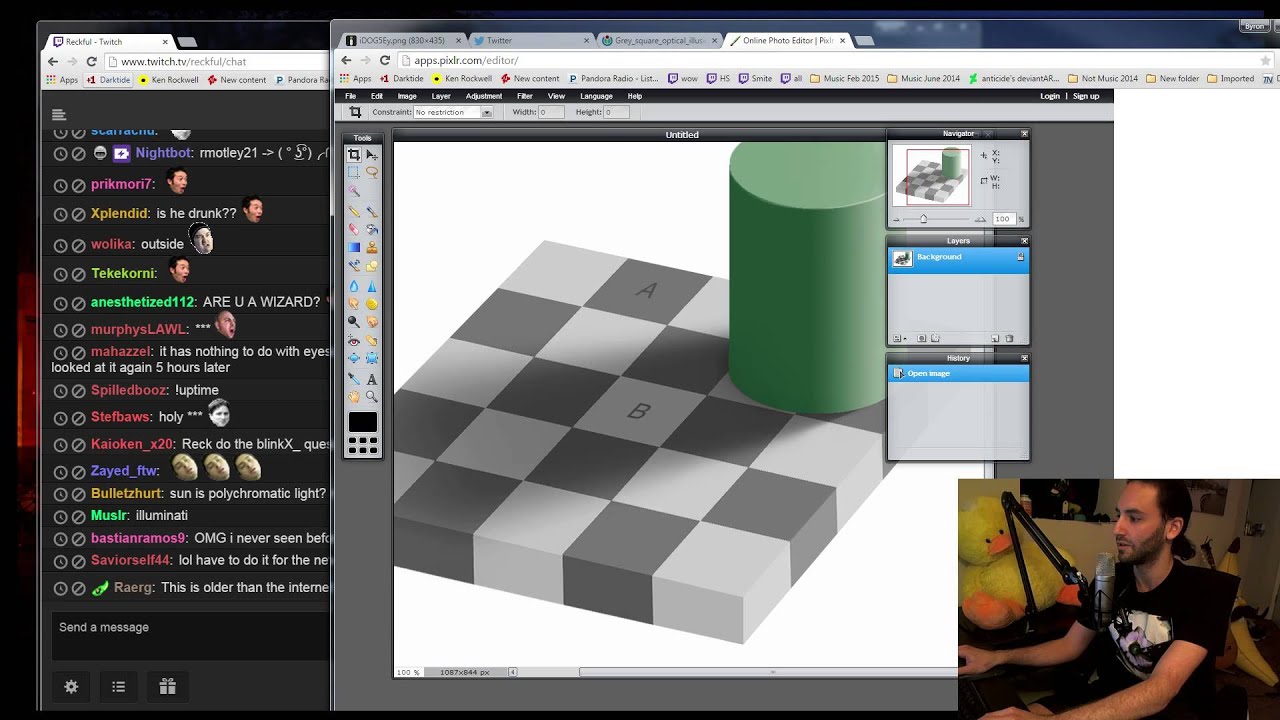Open the Language menu

tap(596, 96)
